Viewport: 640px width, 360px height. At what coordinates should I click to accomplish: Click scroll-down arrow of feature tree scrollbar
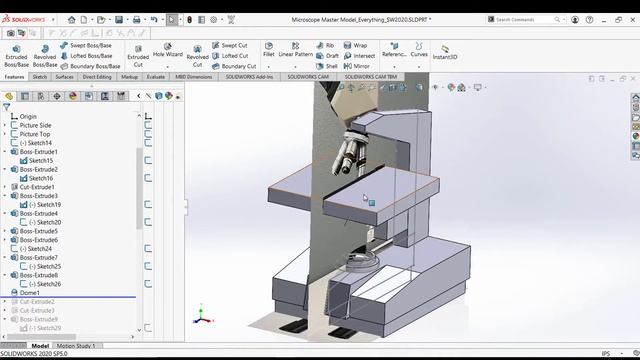tap(139, 330)
